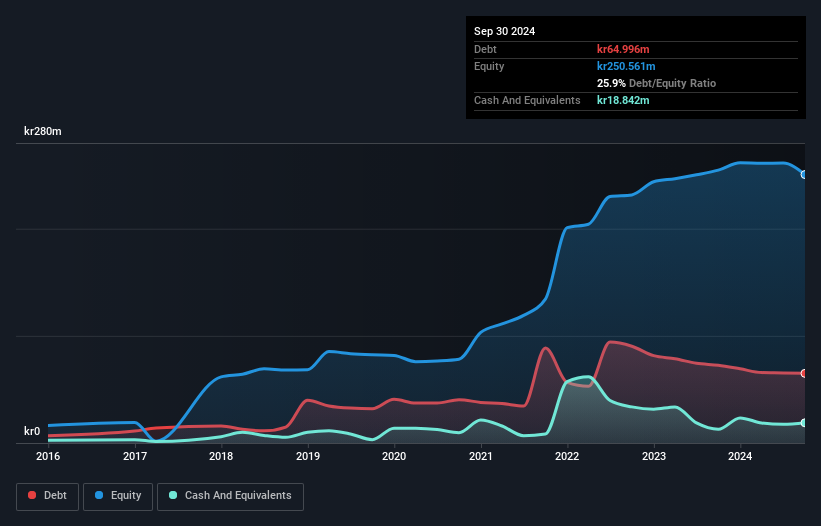Viewport: 821px width, 526px height.
Task: Toggle the Equity series legend button
Action: pos(118,496)
